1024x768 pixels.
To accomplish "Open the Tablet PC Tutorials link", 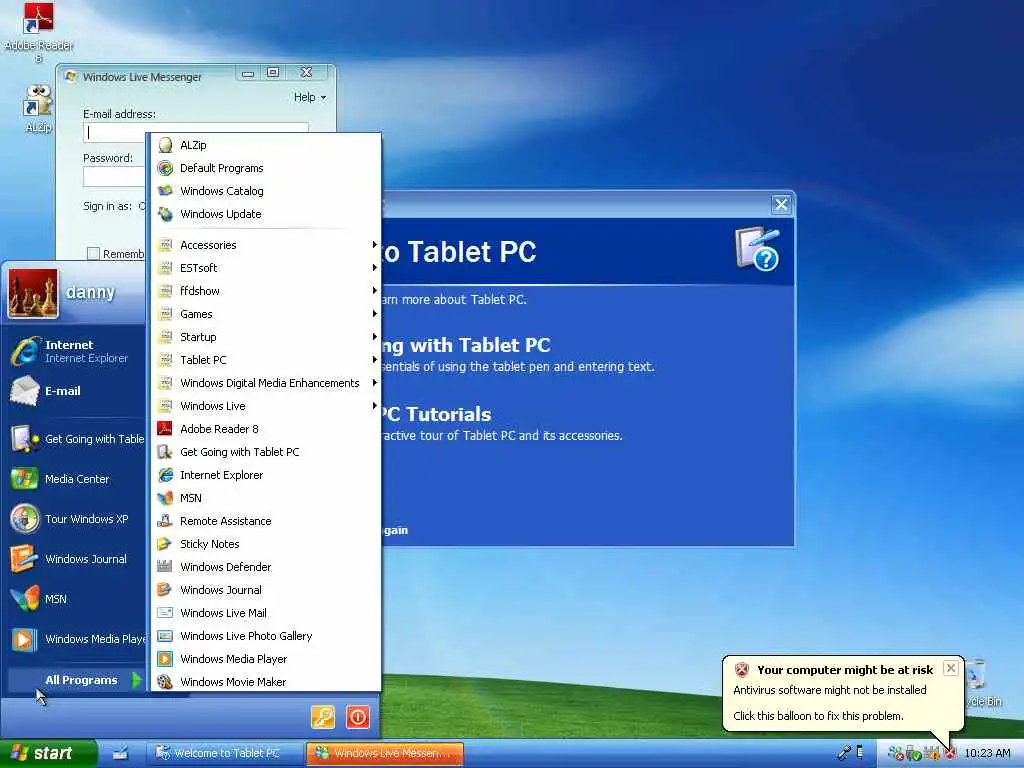I will (436, 414).
